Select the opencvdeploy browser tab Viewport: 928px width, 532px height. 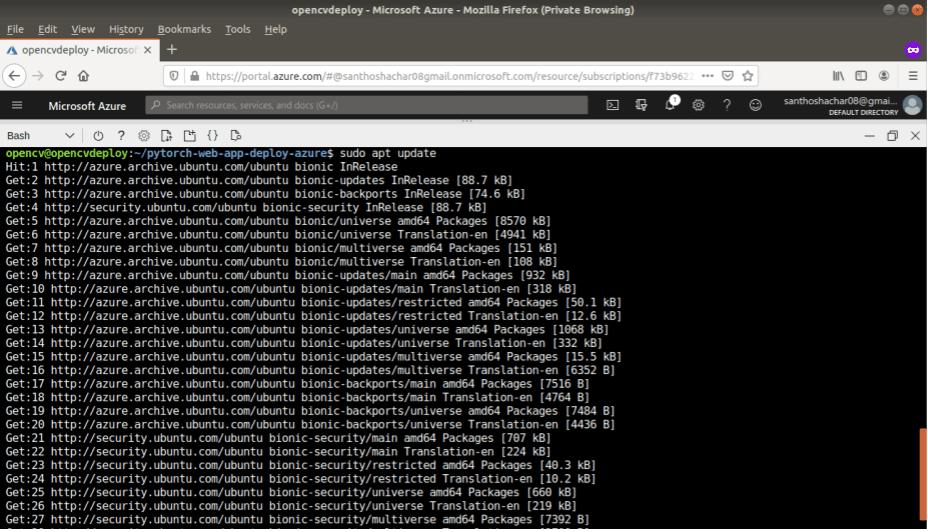(x=79, y=50)
